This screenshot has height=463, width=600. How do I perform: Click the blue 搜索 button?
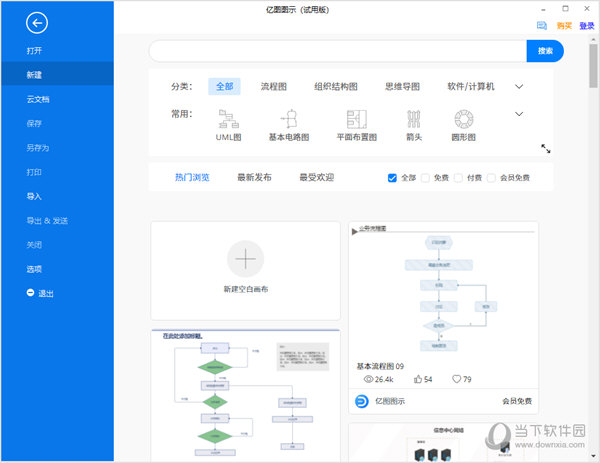[x=545, y=51]
